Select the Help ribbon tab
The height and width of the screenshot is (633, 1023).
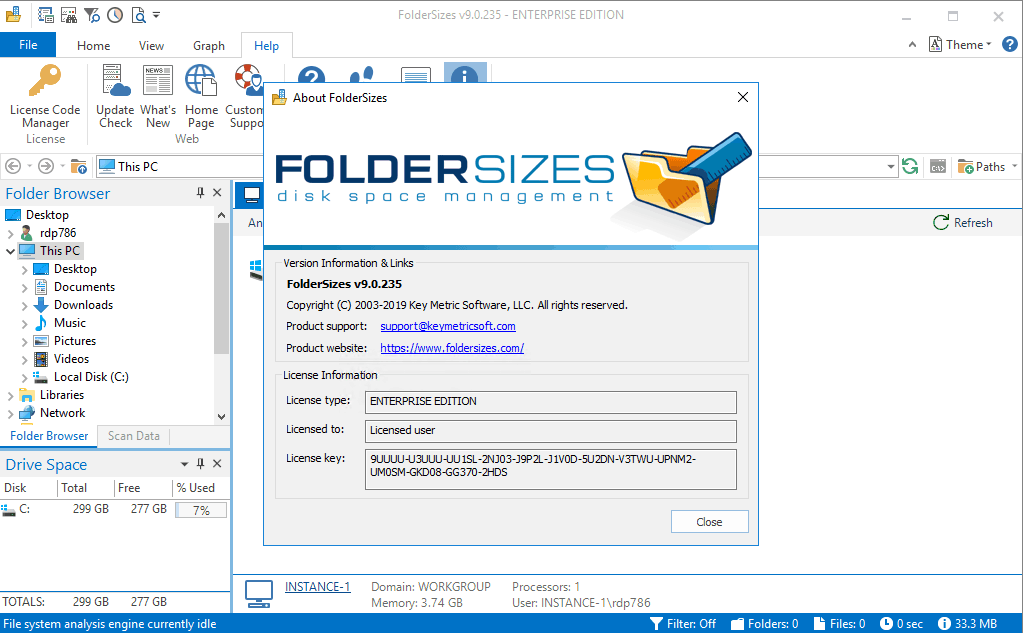click(266, 46)
